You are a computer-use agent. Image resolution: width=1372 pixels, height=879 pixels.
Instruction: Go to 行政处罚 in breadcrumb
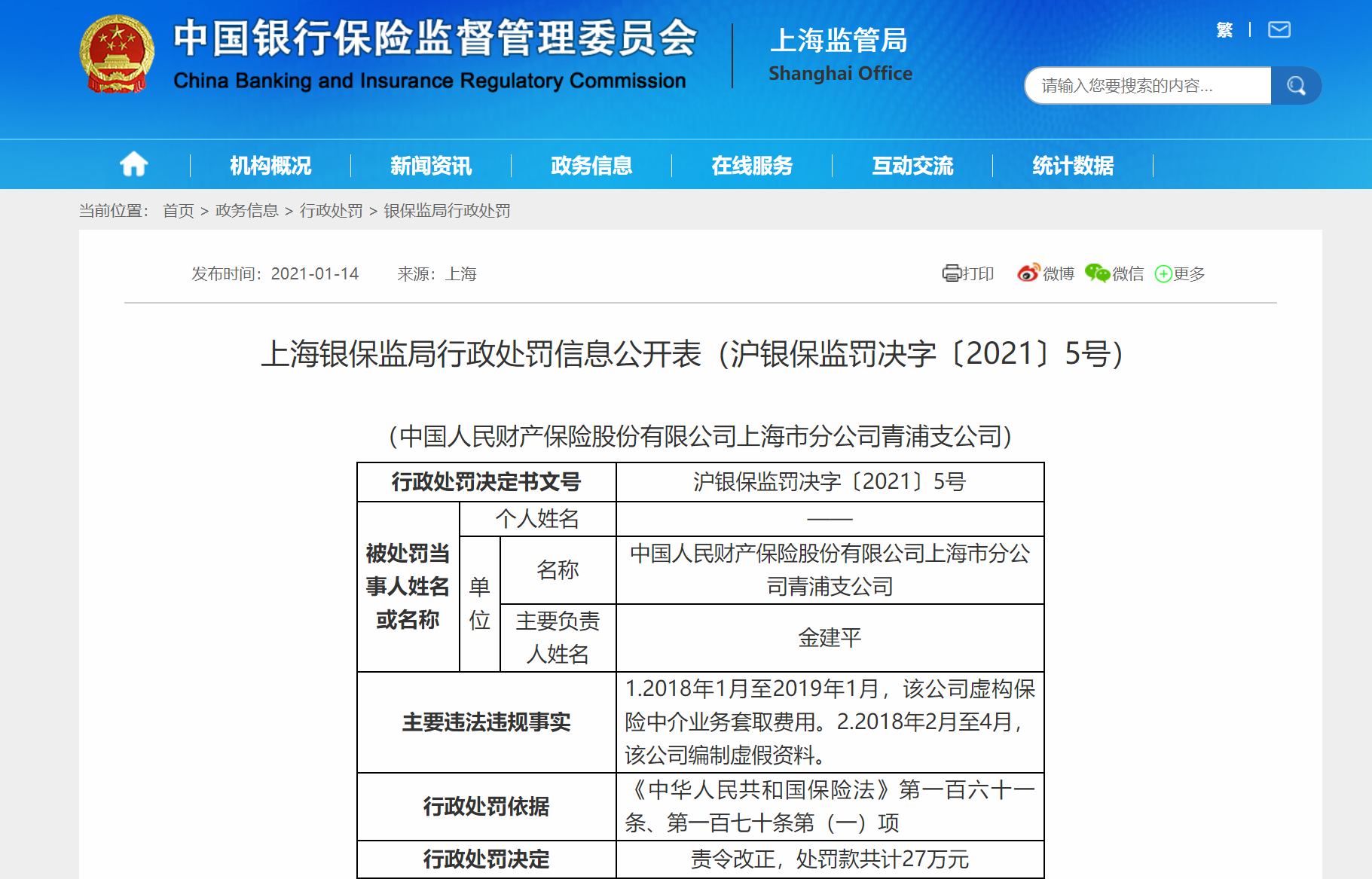coord(332,211)
